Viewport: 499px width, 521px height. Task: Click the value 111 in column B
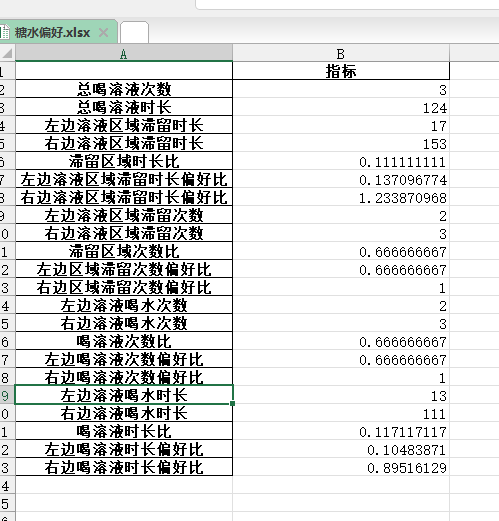point(435,414)
